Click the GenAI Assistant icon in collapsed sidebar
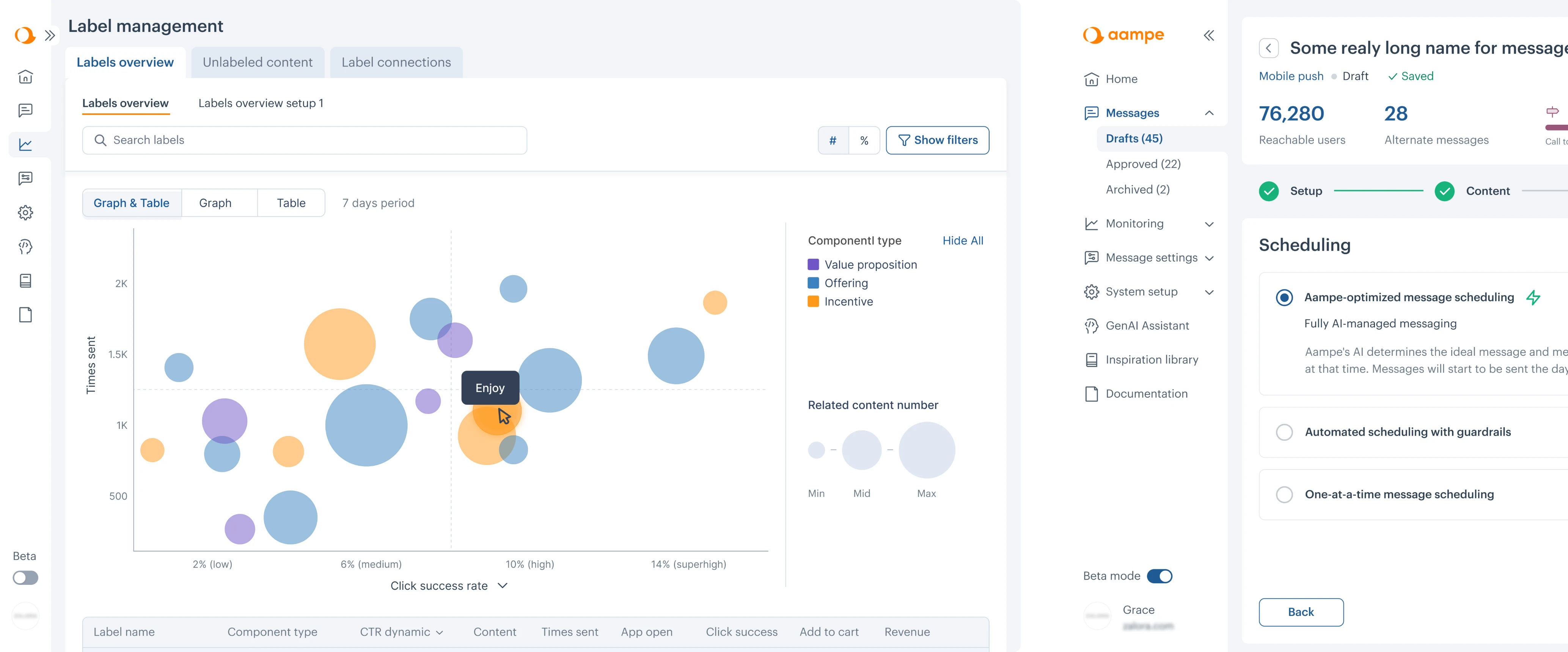 [25, 247]
